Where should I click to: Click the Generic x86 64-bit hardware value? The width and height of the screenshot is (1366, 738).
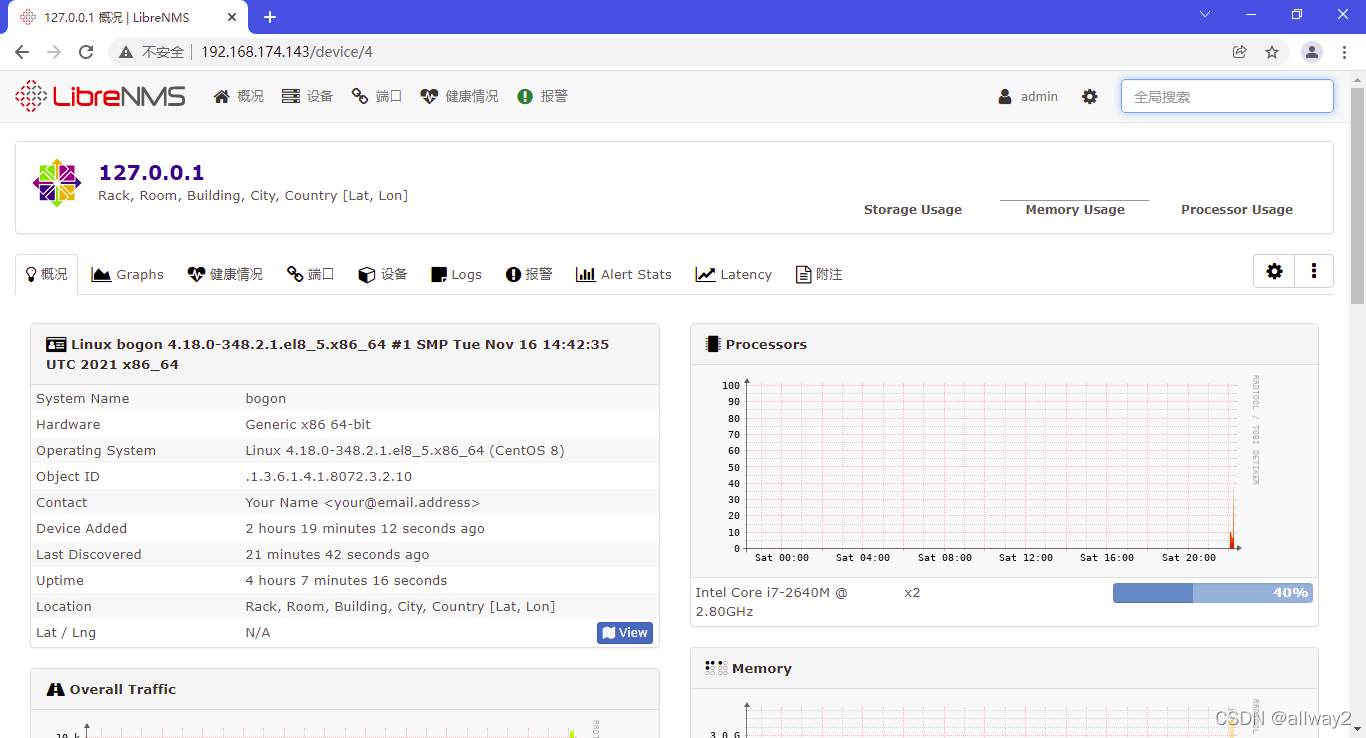tap(308, 425)
